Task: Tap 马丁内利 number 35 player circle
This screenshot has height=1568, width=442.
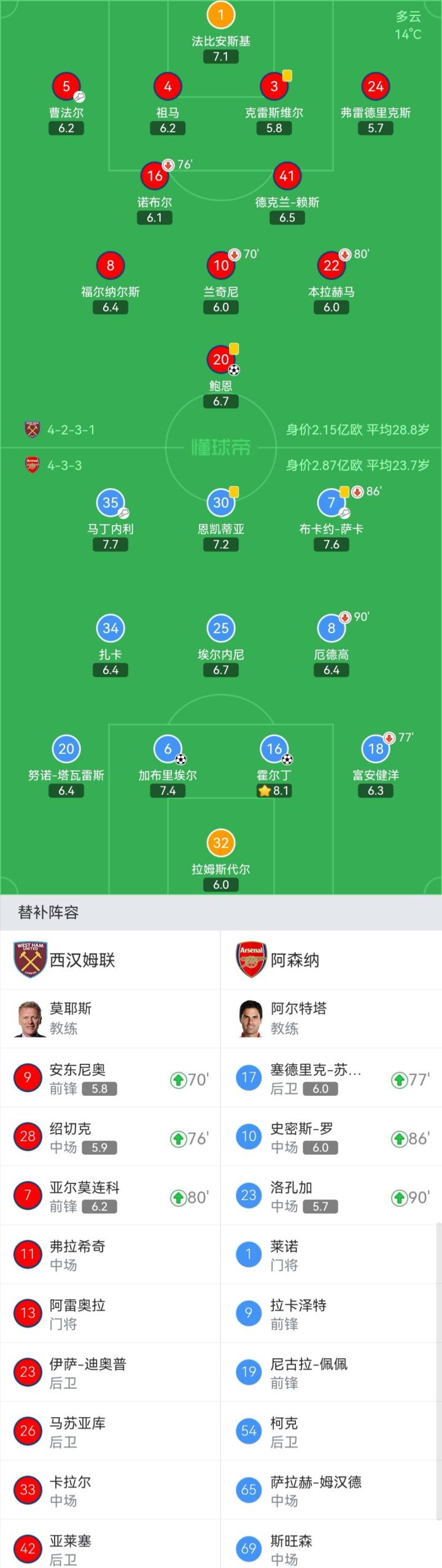Action: [x=110, y=503]
